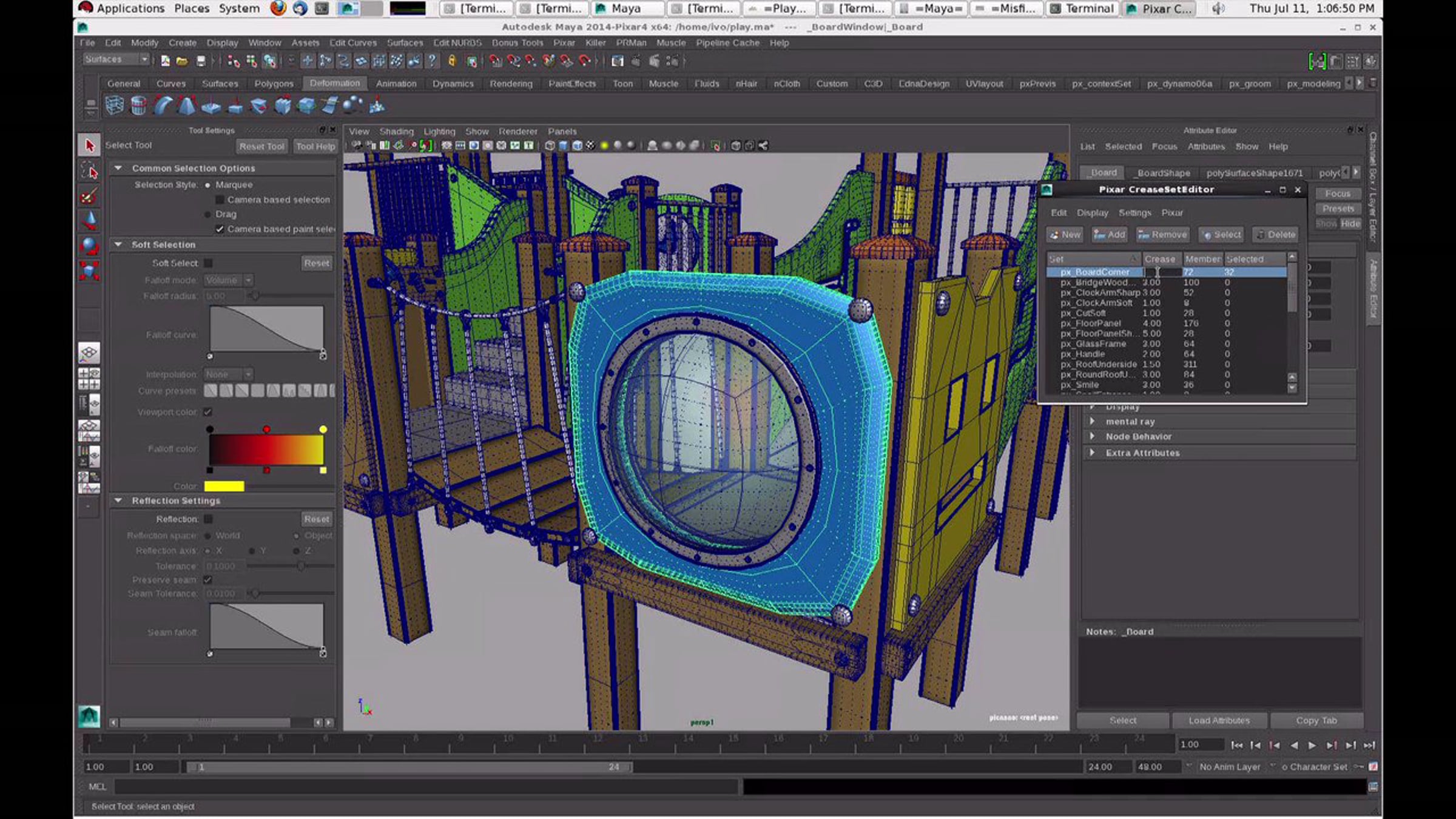This screenshot has width=1456, height=819.
Task: Pick the Lasso selection tool
Action: (x=90, y=171)
